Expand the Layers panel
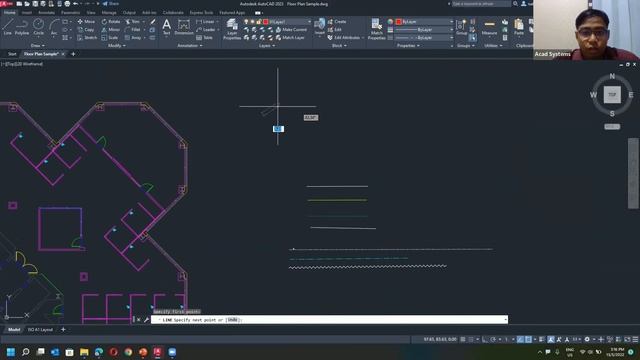 (x=267, y=46)
